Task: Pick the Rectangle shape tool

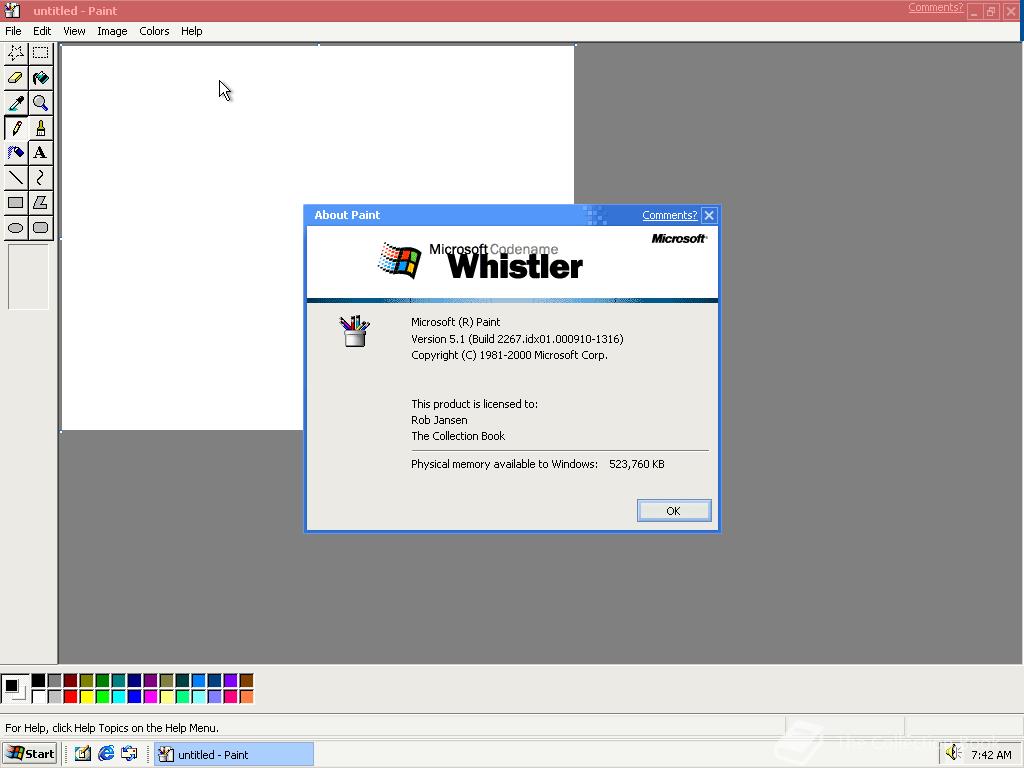Action: 16,202
